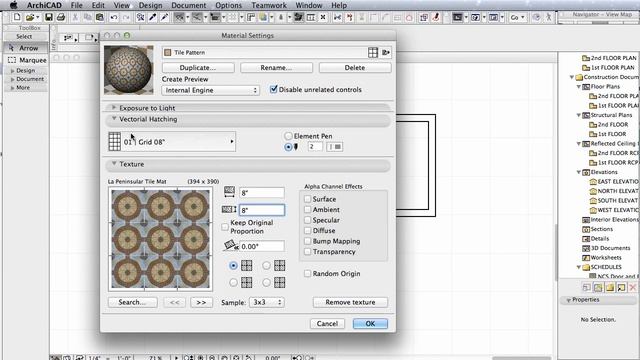Select the Element Pen radio button
Image resolution: width=640 pixels, height=360 pixels.
[288, 136]
